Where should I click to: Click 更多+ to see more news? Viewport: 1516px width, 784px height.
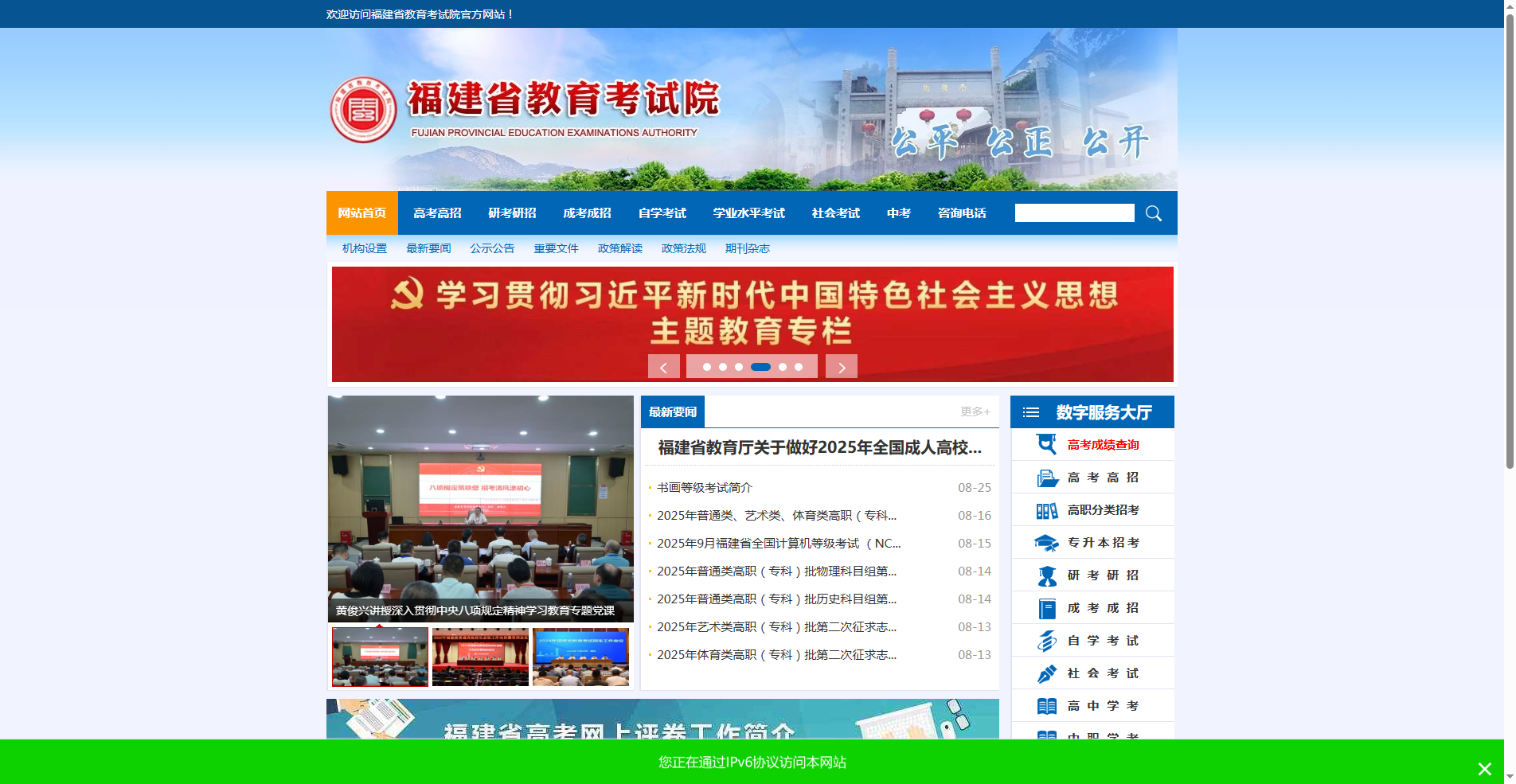[974, 412]
